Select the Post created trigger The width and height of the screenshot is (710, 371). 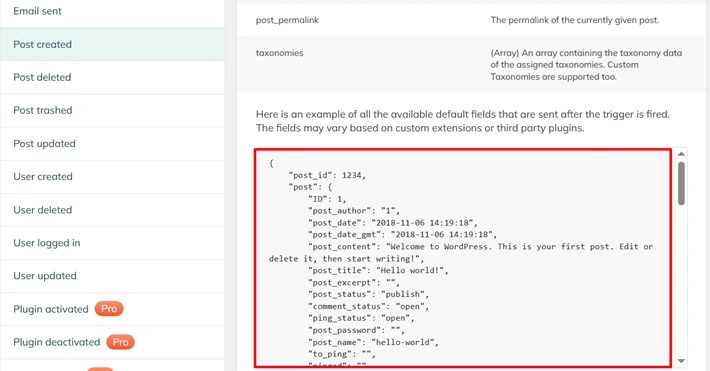point(112,44)
